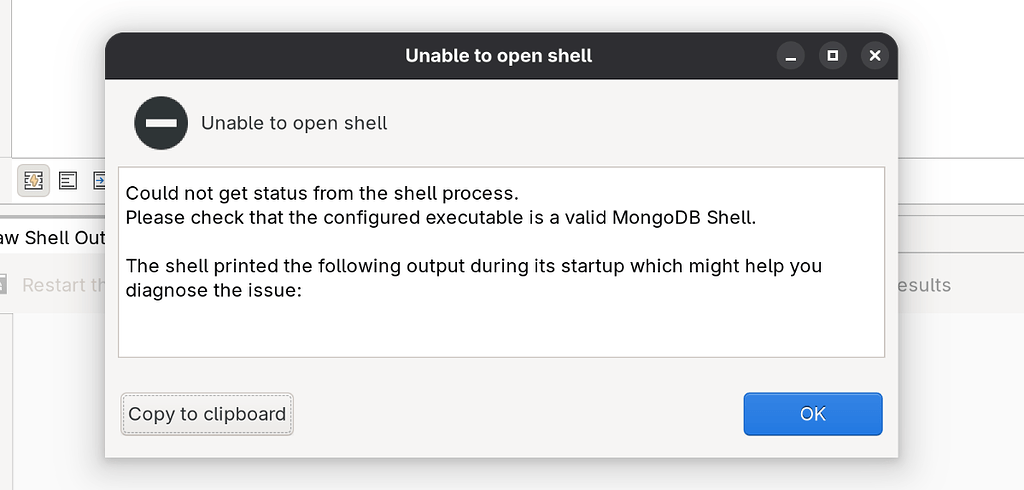Copy the error message to clipboard
Image resolution: width=1024 pixels, height=490 pixels.
(207, 414)
